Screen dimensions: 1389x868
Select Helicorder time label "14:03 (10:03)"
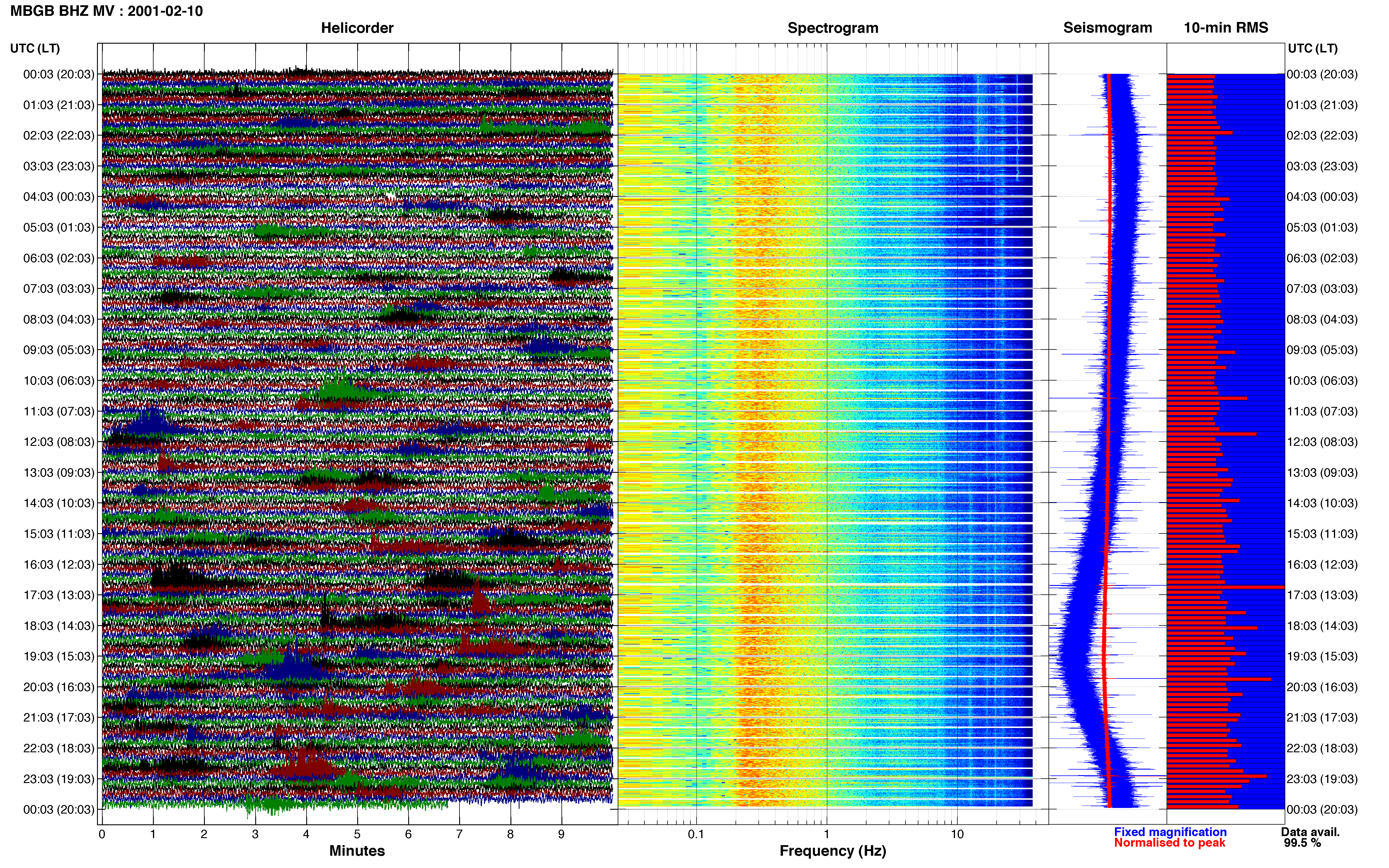point(59,504)
